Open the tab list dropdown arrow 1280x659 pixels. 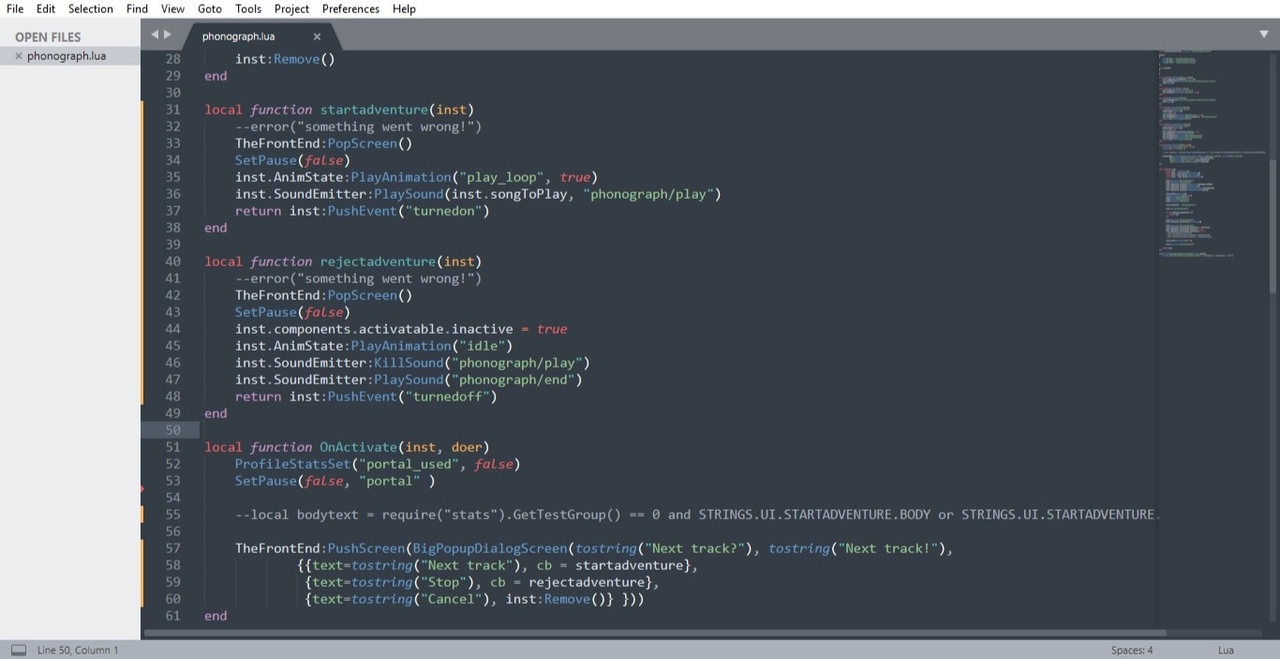pyautogui.click(x=1263, y=35)
